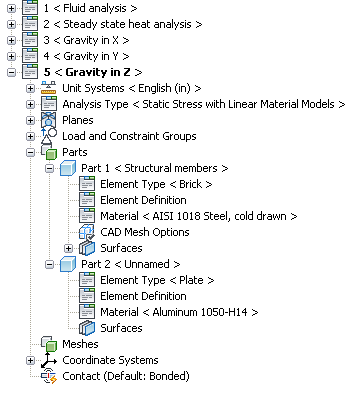This screenshot has height=395, width=360.
Task: Select Material AISI 1018 Steel entry
Action: click(x=199, y=216)
